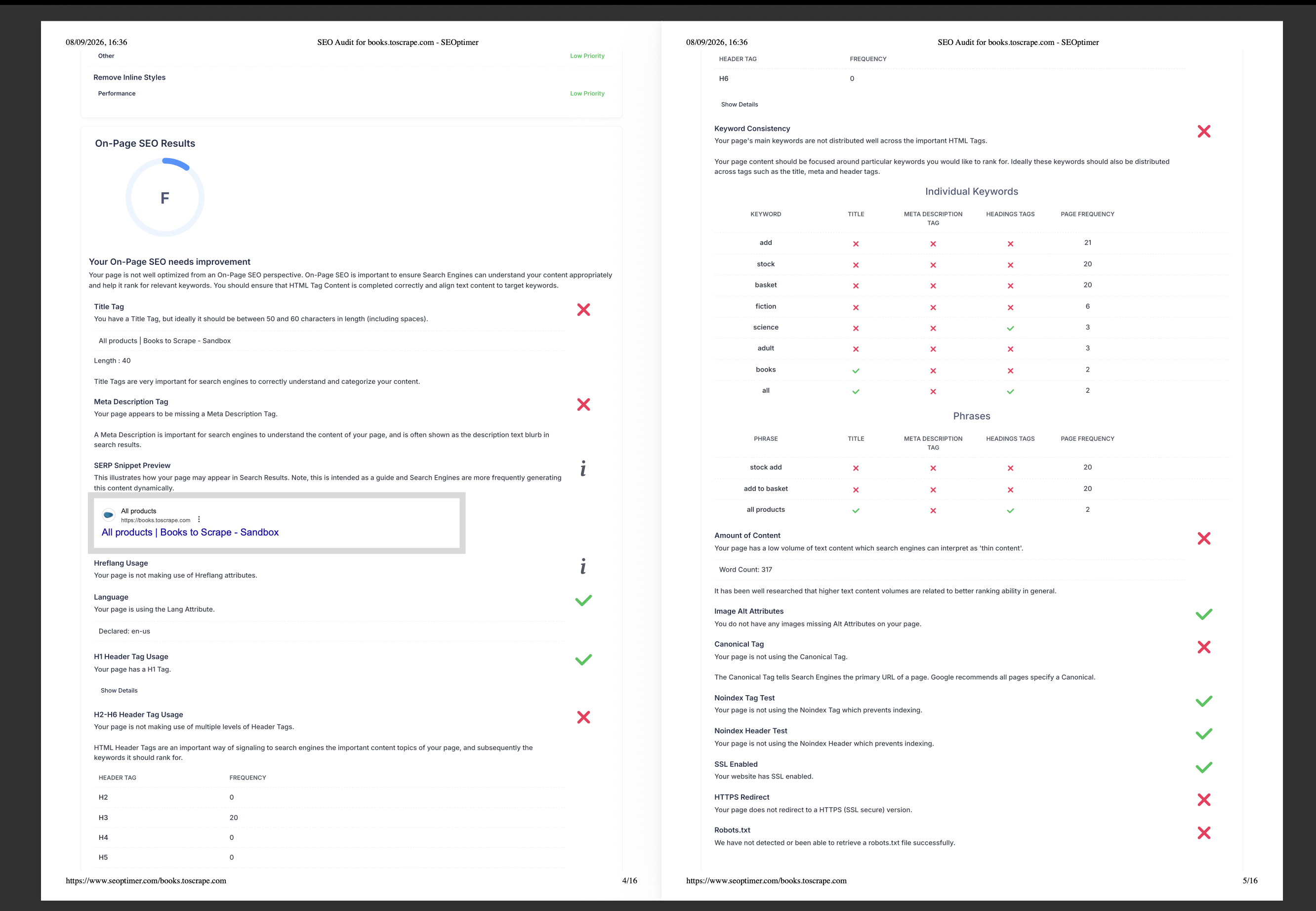Click the green check in 'all products' Title column
Viewport: 1316px width, 911px height.
tap(856, 511)
